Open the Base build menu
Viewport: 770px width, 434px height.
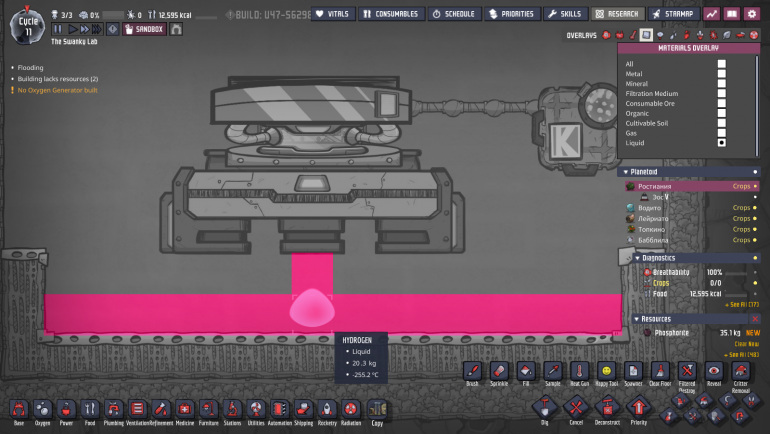(19, 412)
